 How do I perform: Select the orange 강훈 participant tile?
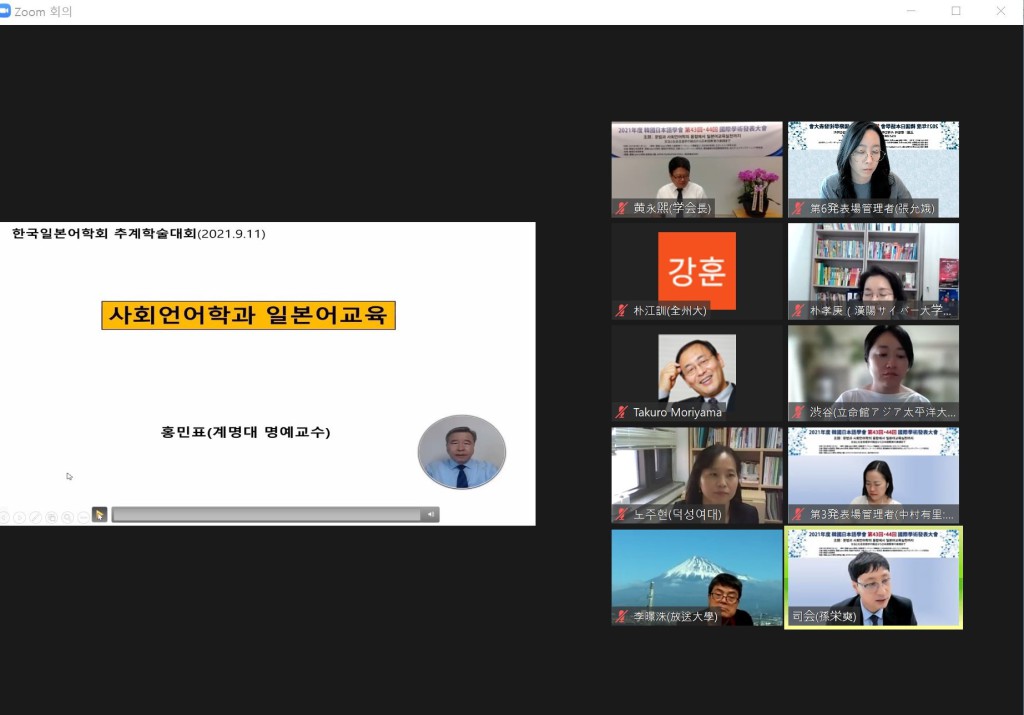click(697, 271)
